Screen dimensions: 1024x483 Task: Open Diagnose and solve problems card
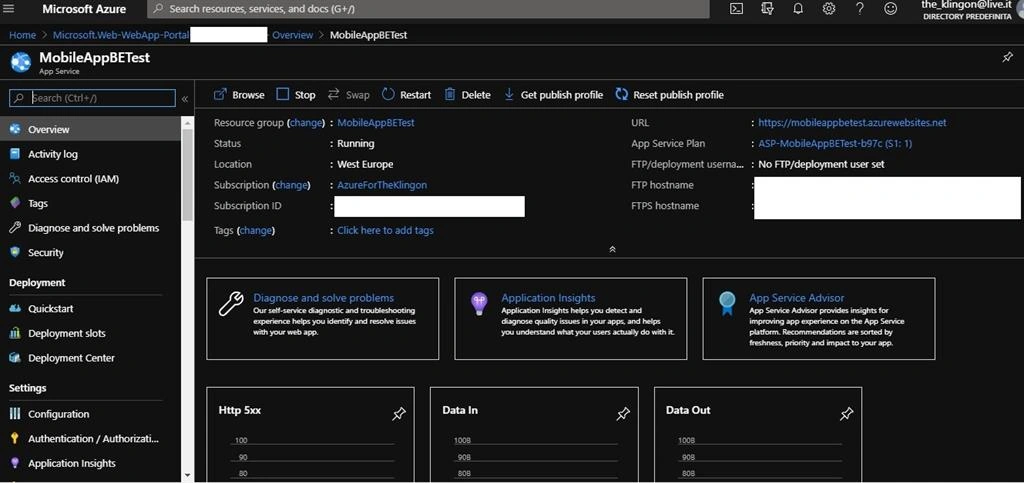click(323, 319)
